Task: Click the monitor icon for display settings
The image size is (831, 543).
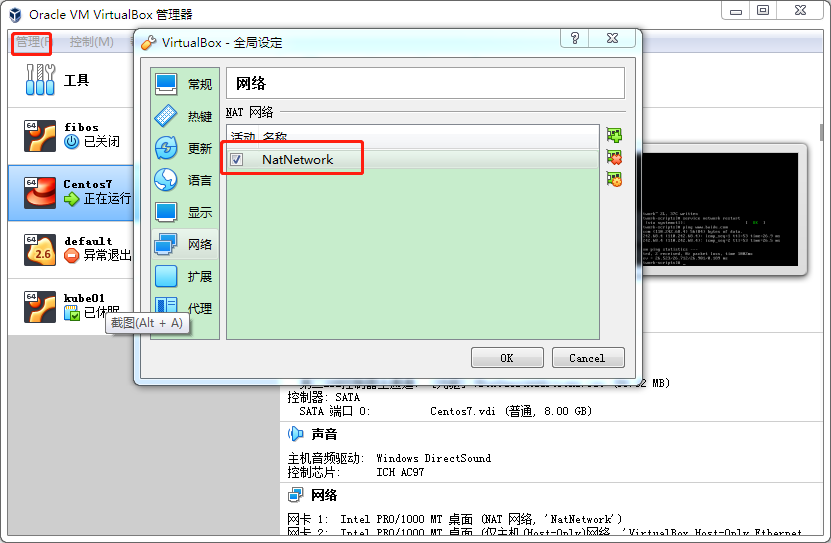Action: pyautogui.click(x=166, y=212)
